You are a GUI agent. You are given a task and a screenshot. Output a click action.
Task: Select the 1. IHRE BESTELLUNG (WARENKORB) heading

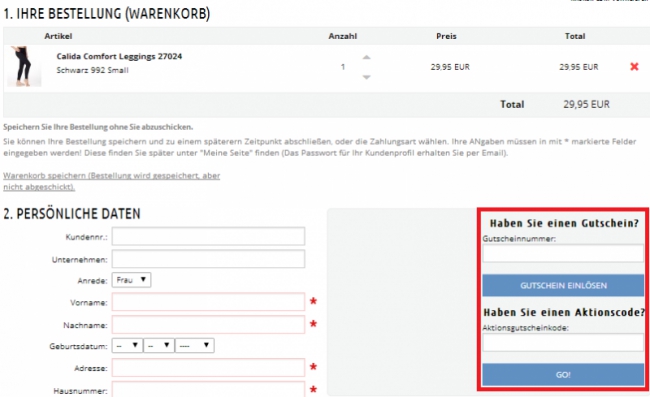tap(107, 14)
